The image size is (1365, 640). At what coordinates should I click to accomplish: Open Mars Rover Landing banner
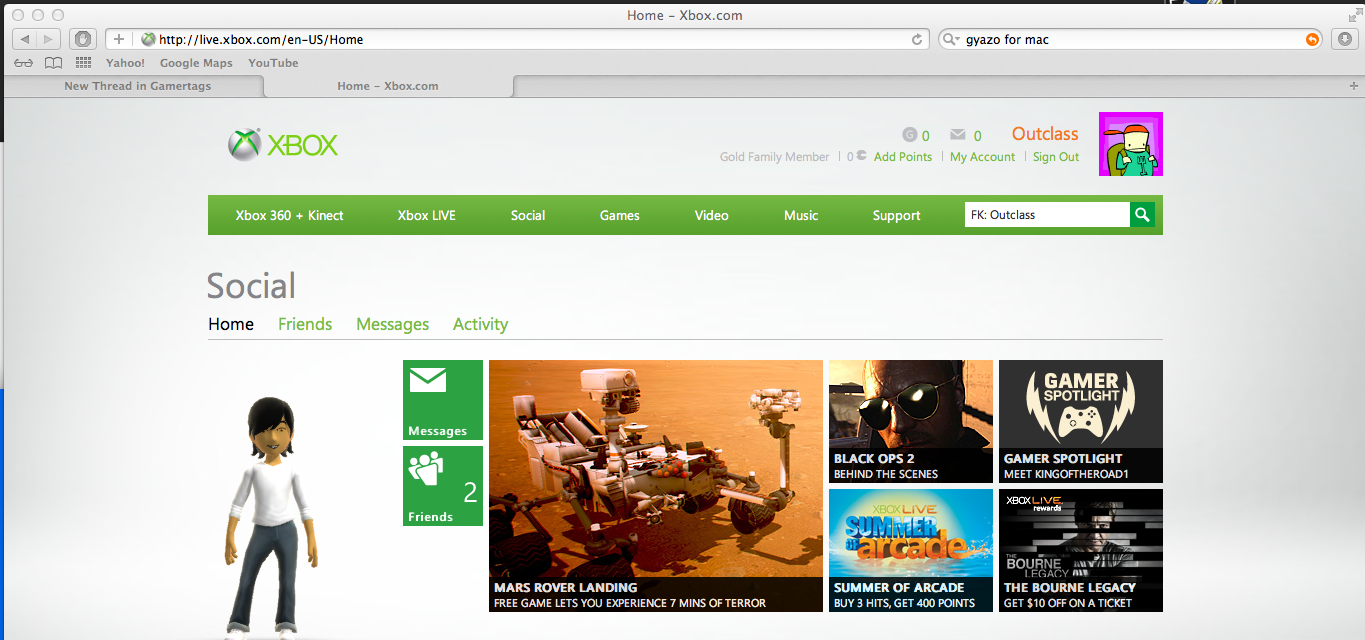click(656, 486)
